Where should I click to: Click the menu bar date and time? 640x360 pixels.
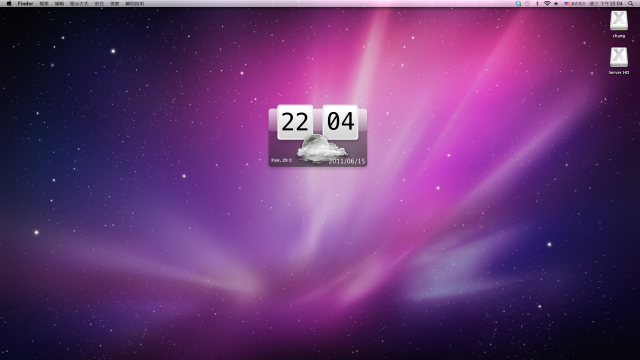point(606,3)
